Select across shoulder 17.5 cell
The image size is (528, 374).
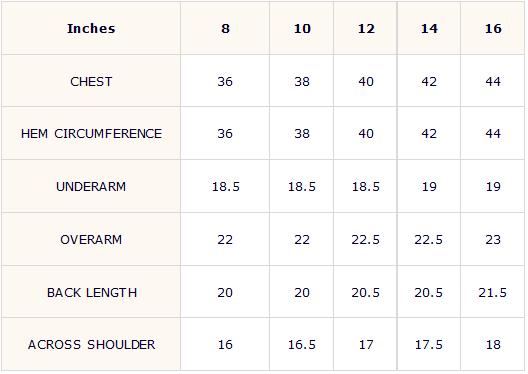[429, 344]
